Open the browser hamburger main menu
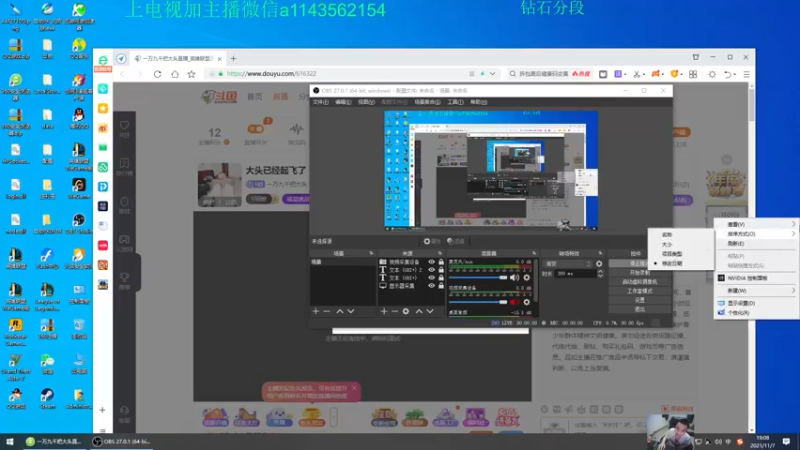Viewport: 800px width, 450px height. (746, 74)
